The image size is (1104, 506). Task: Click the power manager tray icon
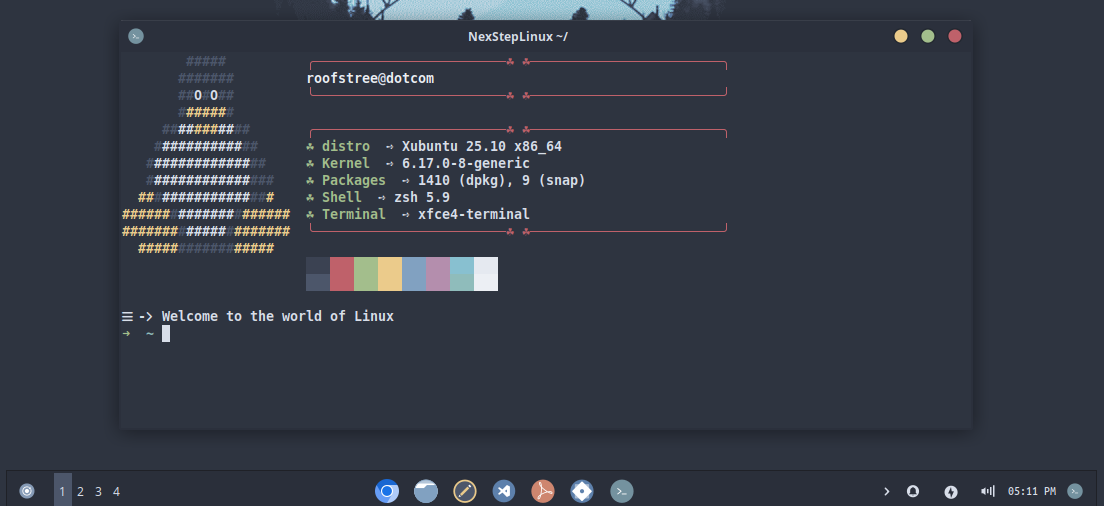[951, 491]
